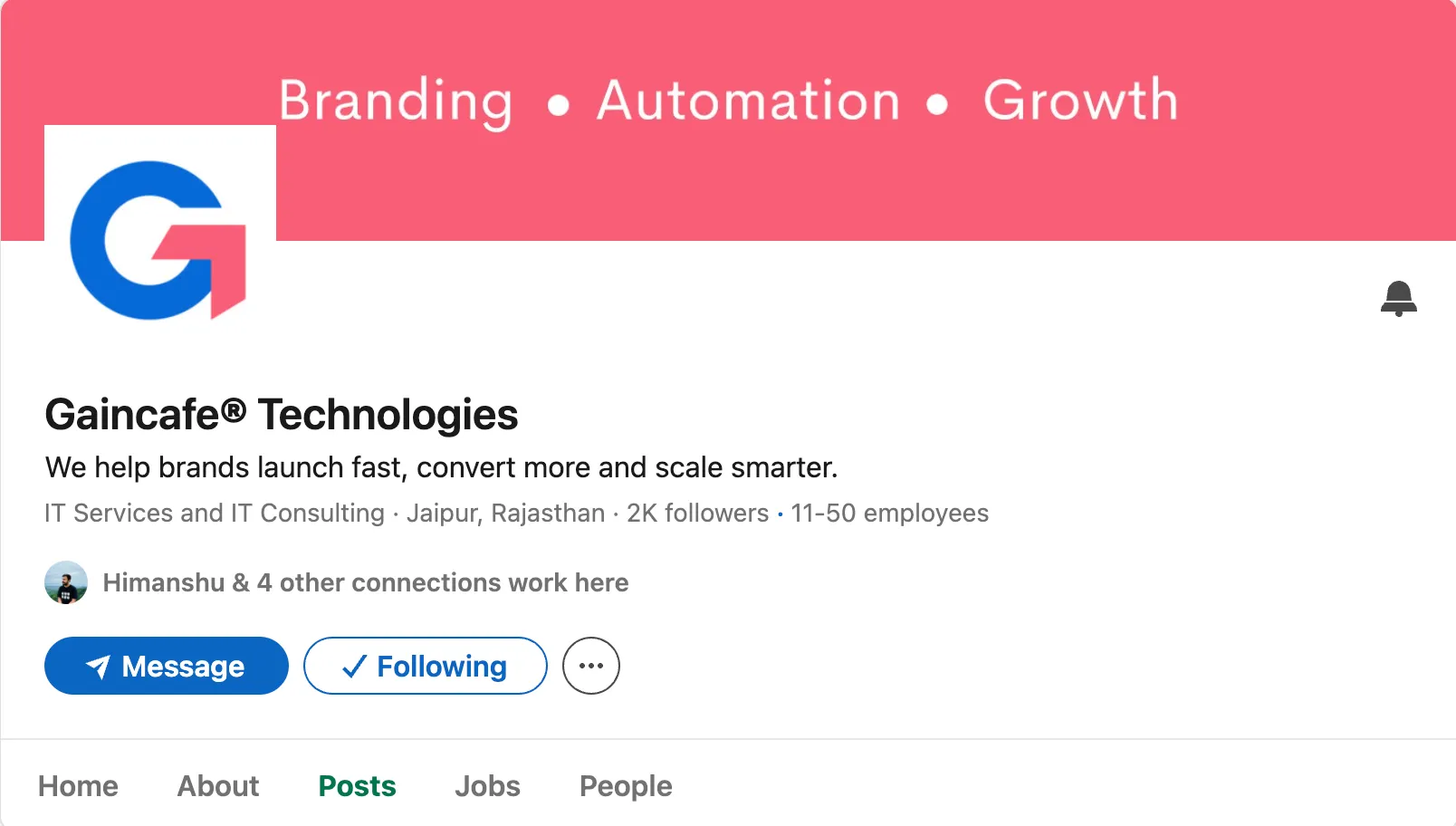1456x826 pixels.
Task: Open notifications via the bell icon
Action: click(x=1400, y=299)
